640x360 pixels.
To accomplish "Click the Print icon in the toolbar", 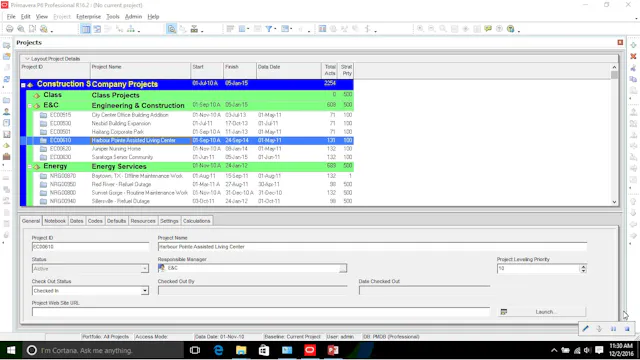I will (x=9, y=29).
